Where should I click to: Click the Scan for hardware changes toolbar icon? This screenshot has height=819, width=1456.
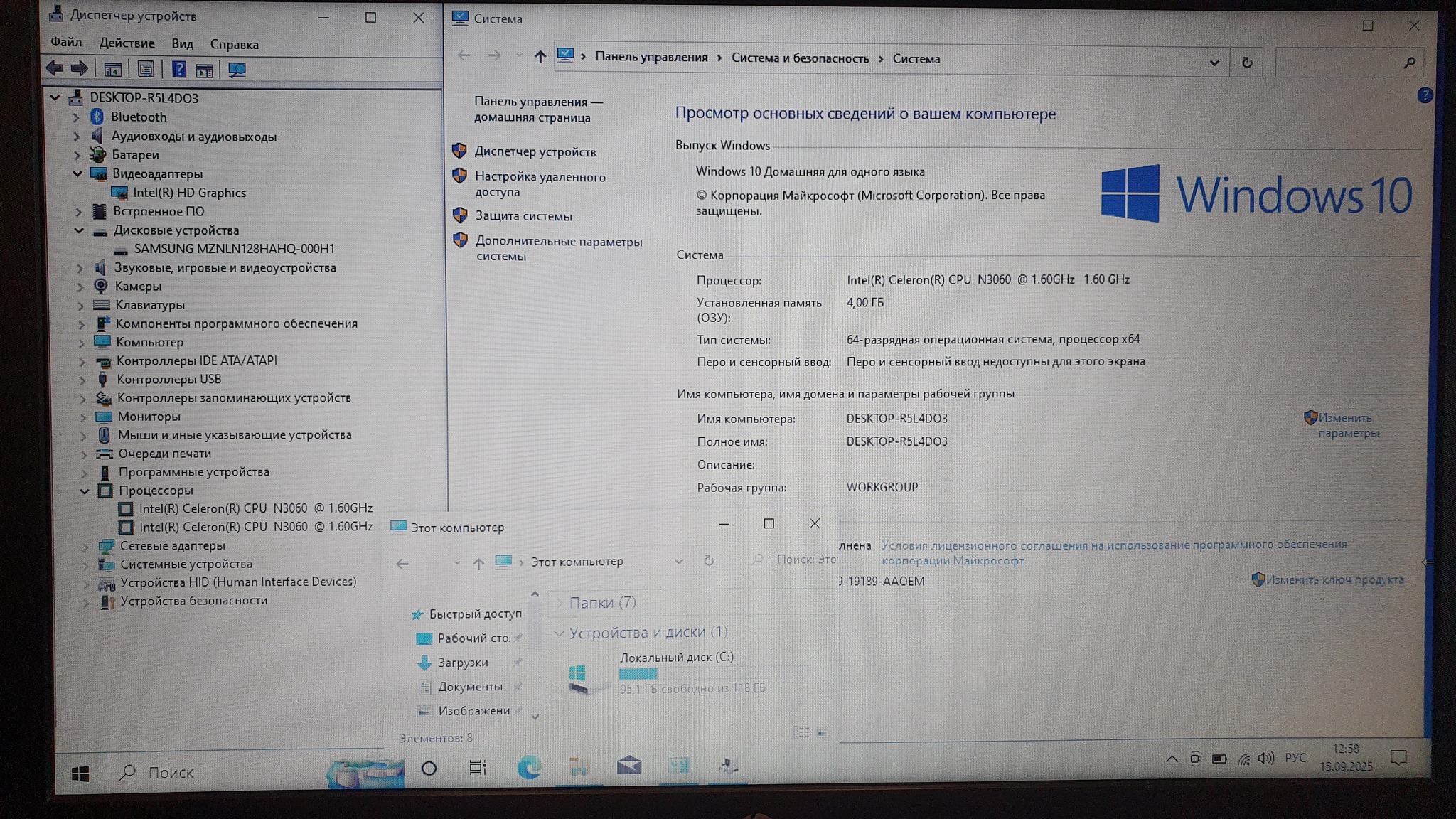[x=237, y=70]
